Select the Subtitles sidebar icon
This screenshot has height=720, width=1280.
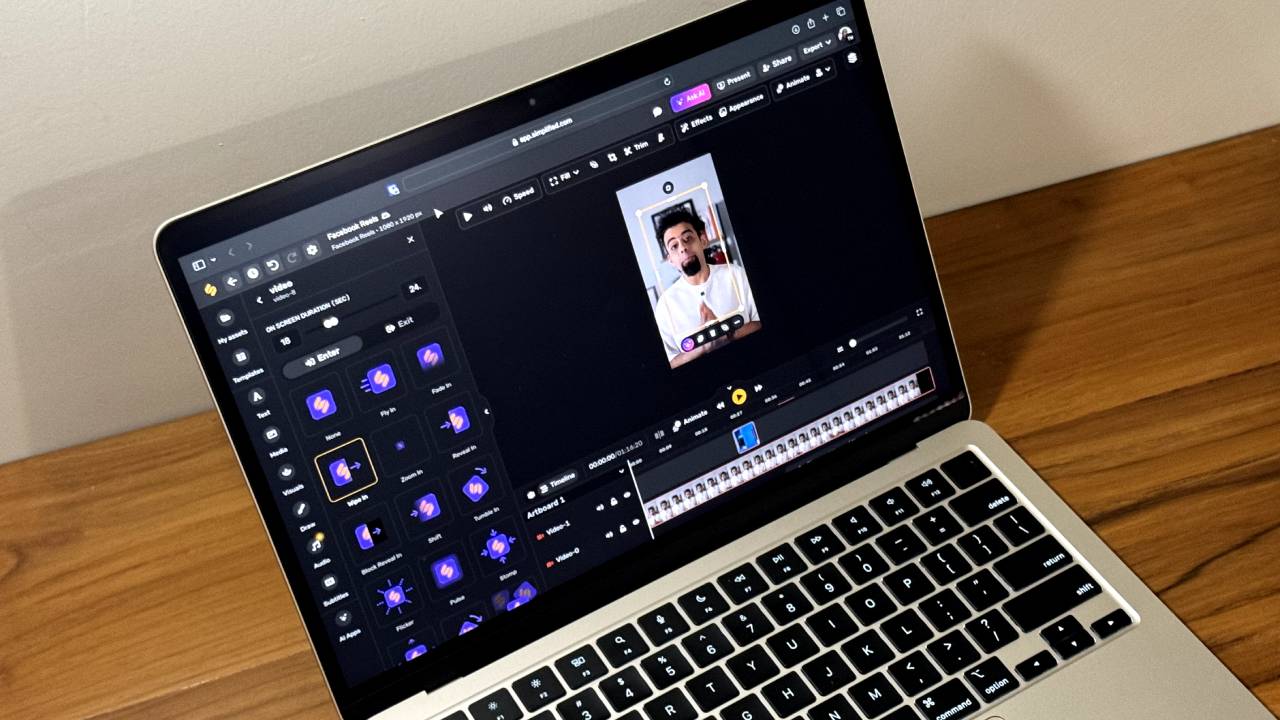[x=328, y=580]
